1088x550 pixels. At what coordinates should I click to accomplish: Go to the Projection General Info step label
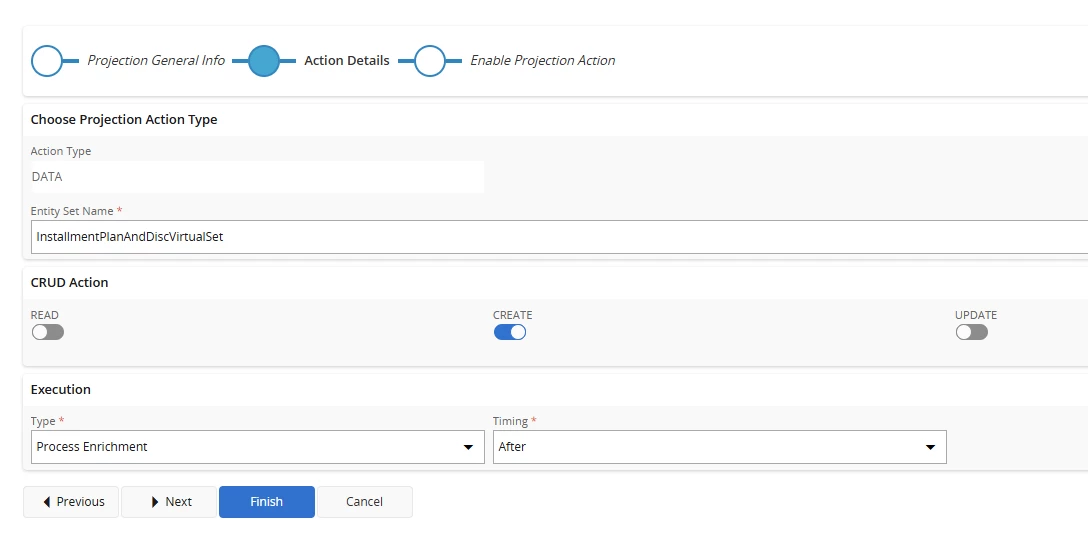[x=156, y=60]
